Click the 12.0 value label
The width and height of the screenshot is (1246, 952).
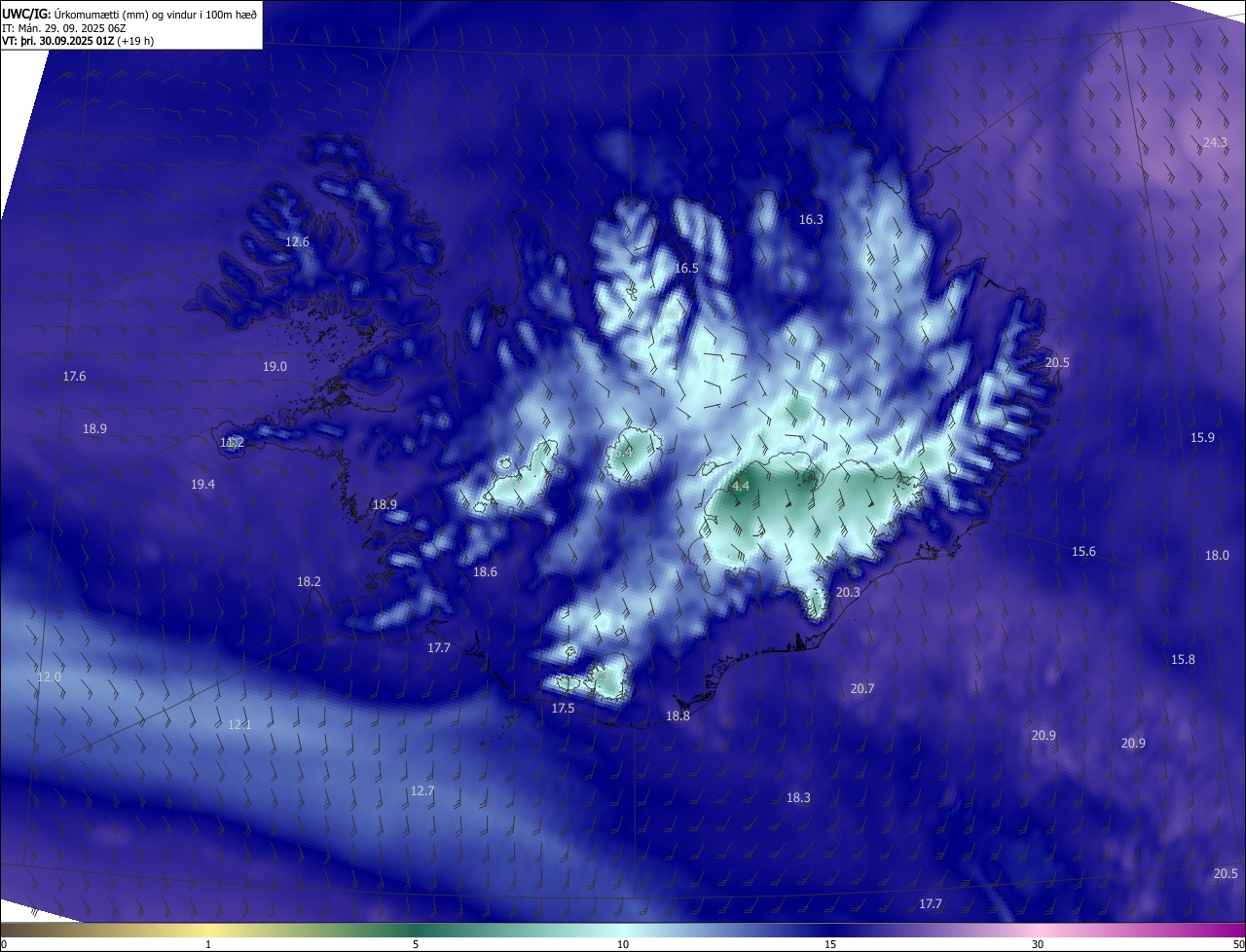[49, 677]
